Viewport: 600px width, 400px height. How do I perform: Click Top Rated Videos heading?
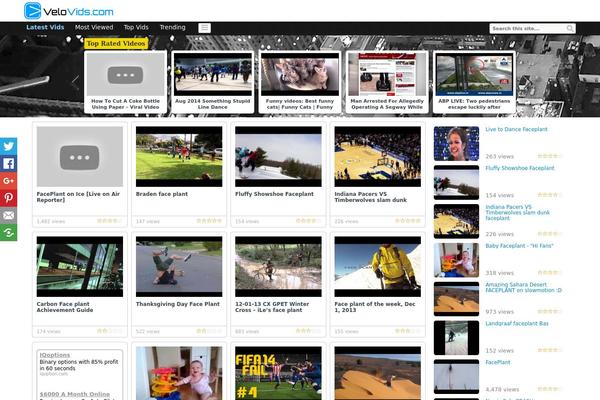[x=116, y=43]
